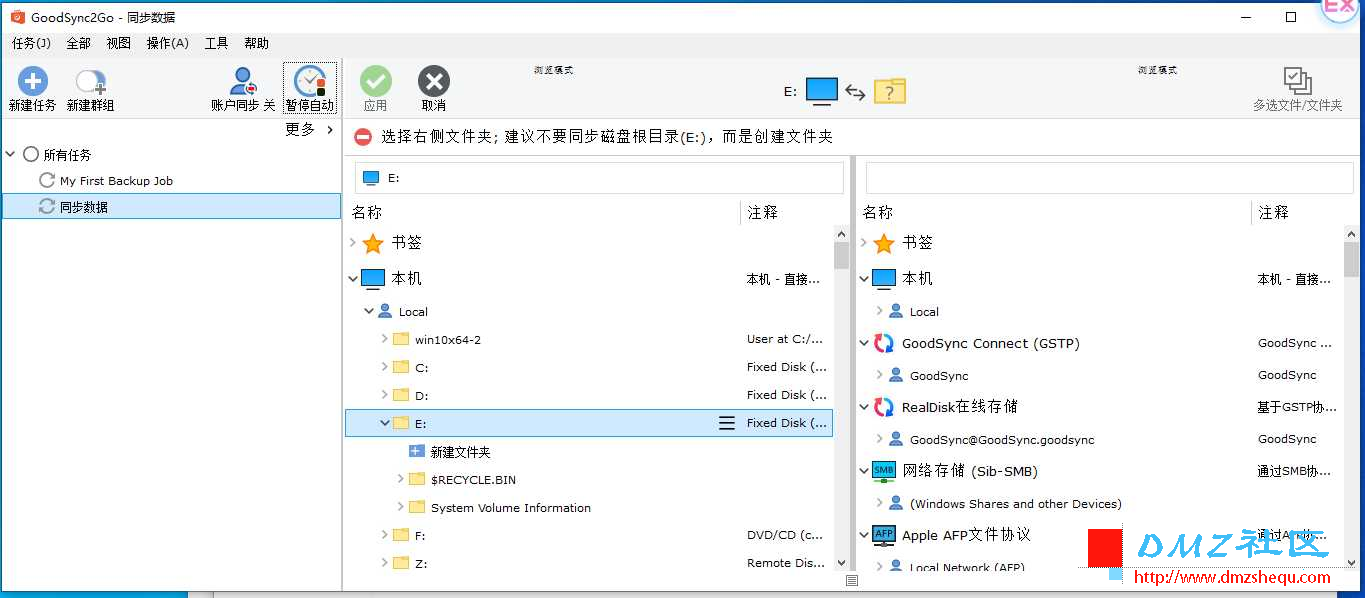This screenshot has width=1365, height=598.
Task: Click the right side unknown folder icon
Action: pos(890,91)
